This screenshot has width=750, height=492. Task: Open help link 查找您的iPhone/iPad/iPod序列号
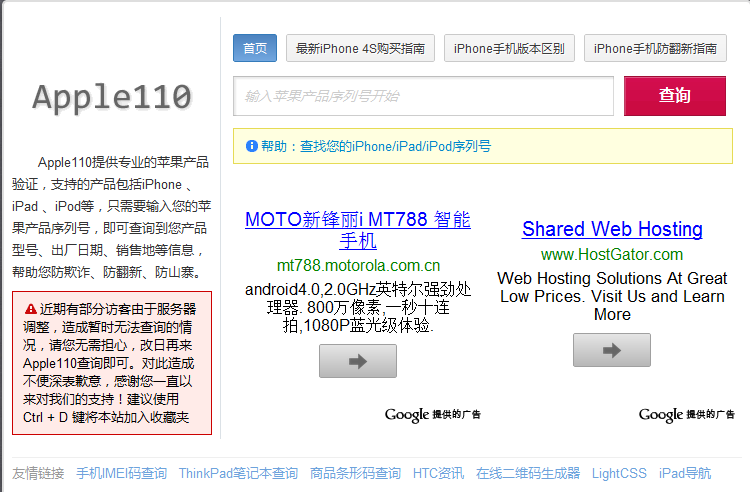[395, 146]
